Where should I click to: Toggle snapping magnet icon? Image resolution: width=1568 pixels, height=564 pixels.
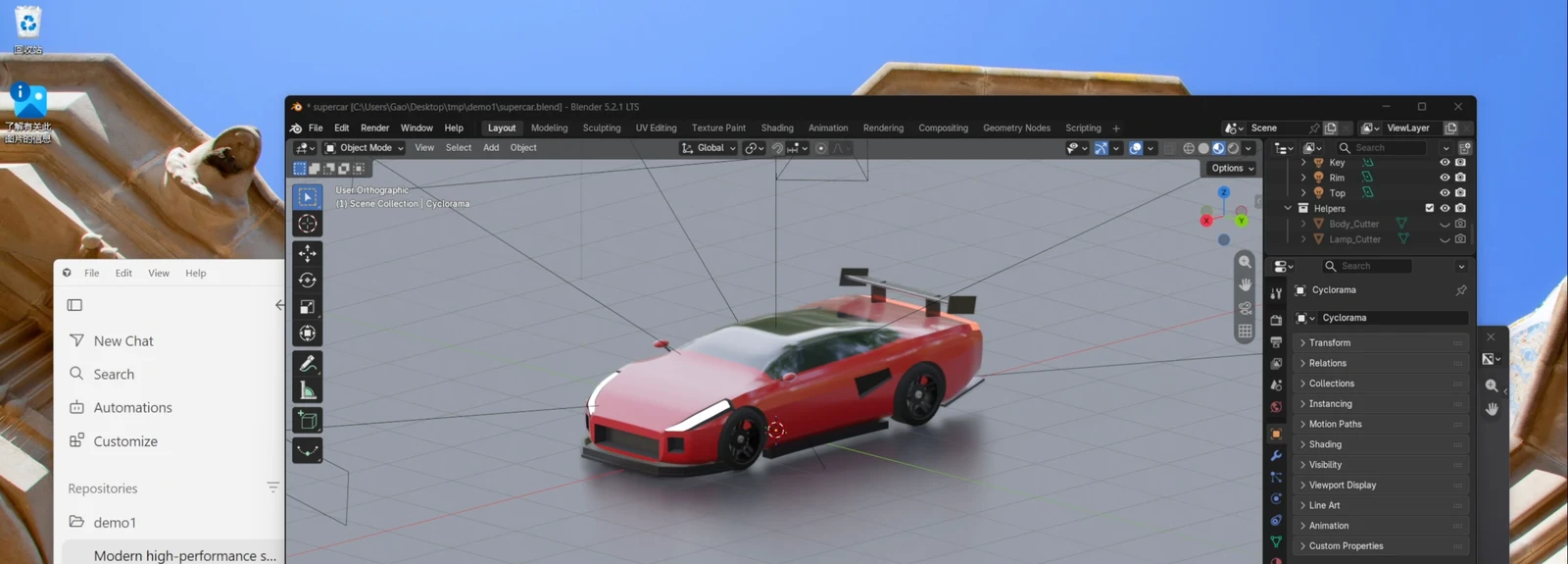pyautogui.click(x=777, y=148)
